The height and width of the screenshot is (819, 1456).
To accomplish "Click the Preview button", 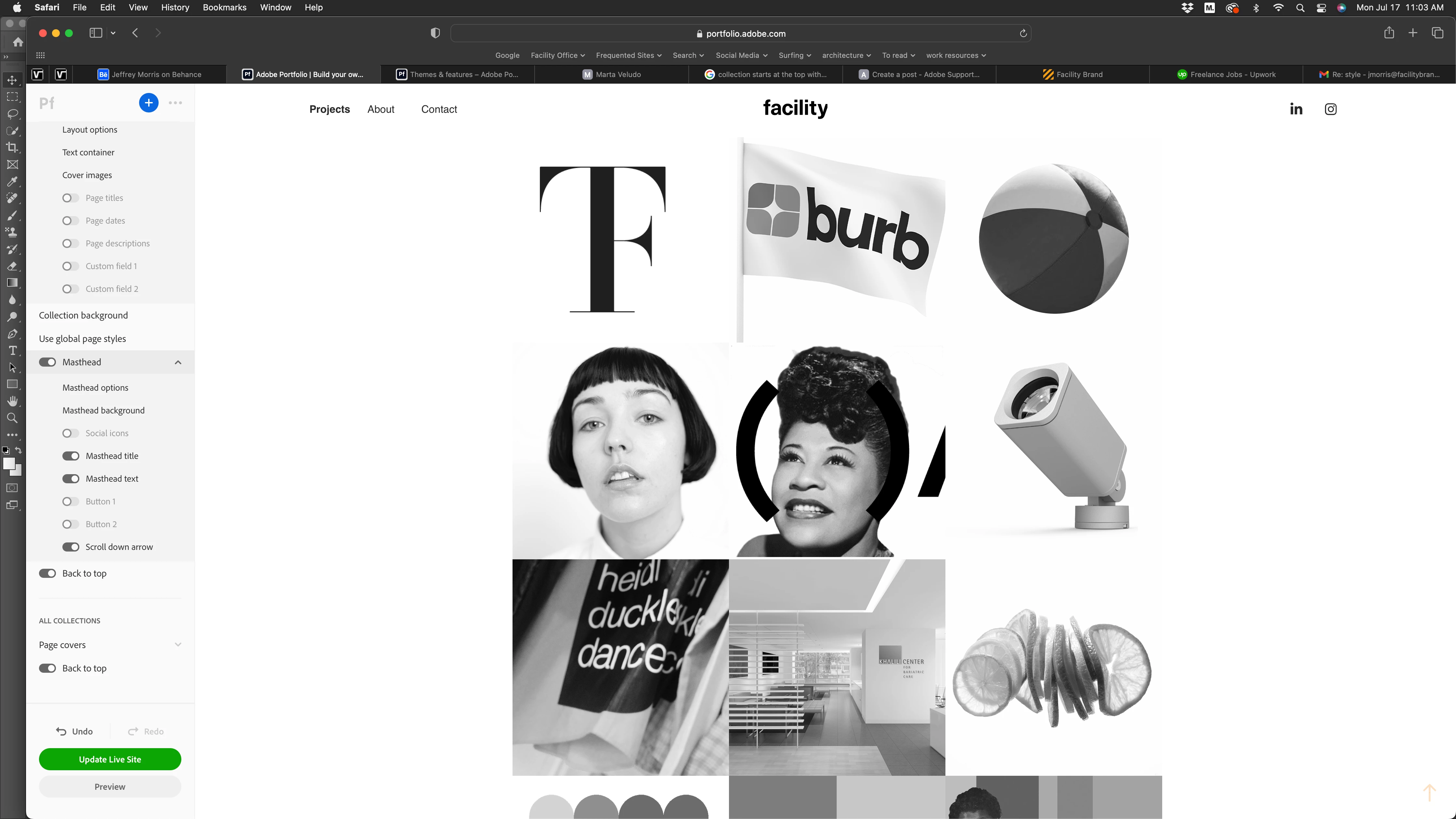I will click(110, 787).
